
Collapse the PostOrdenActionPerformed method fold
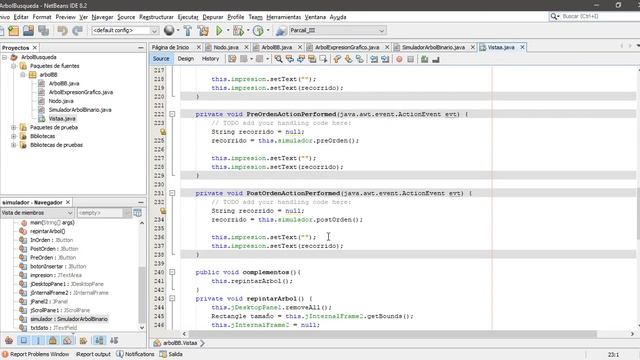click(x=172, y=193)
